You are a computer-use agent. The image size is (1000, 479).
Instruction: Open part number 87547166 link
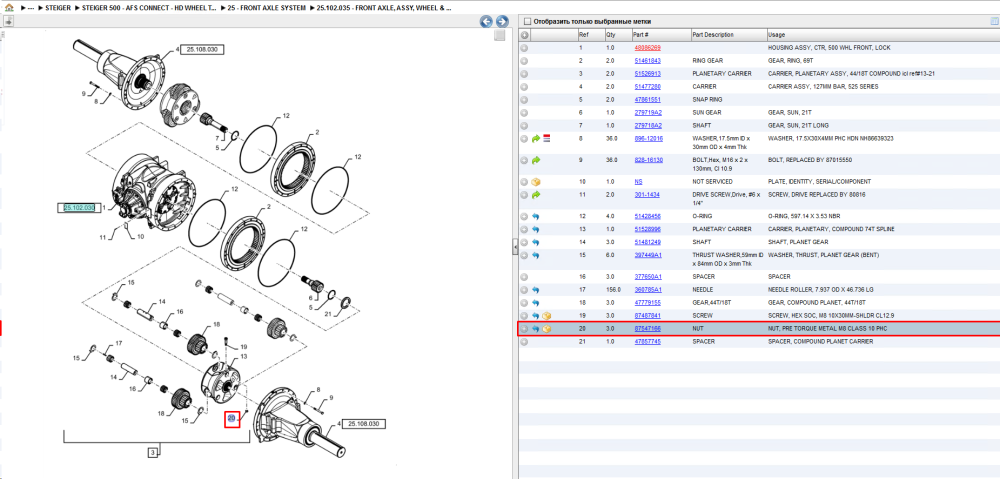[x=647, y=329]
